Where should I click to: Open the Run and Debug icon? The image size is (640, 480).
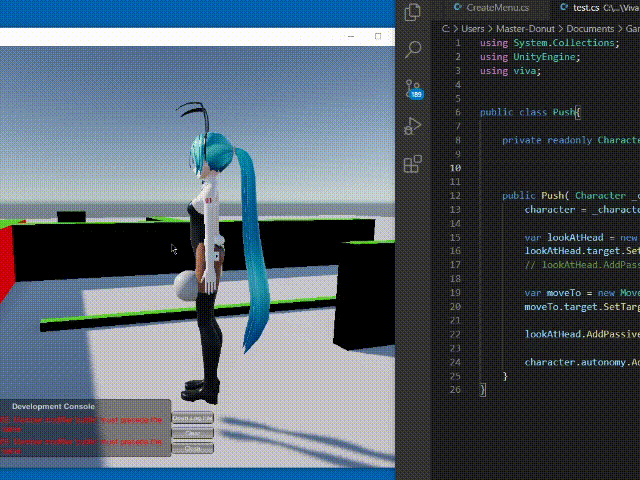[x=413, y=126]
